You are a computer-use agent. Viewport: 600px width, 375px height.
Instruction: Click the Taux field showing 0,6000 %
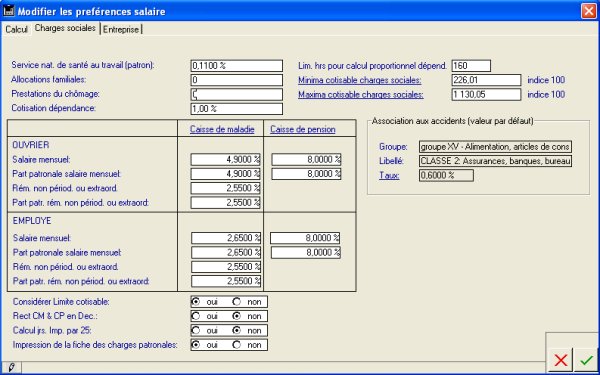[446, 175]
